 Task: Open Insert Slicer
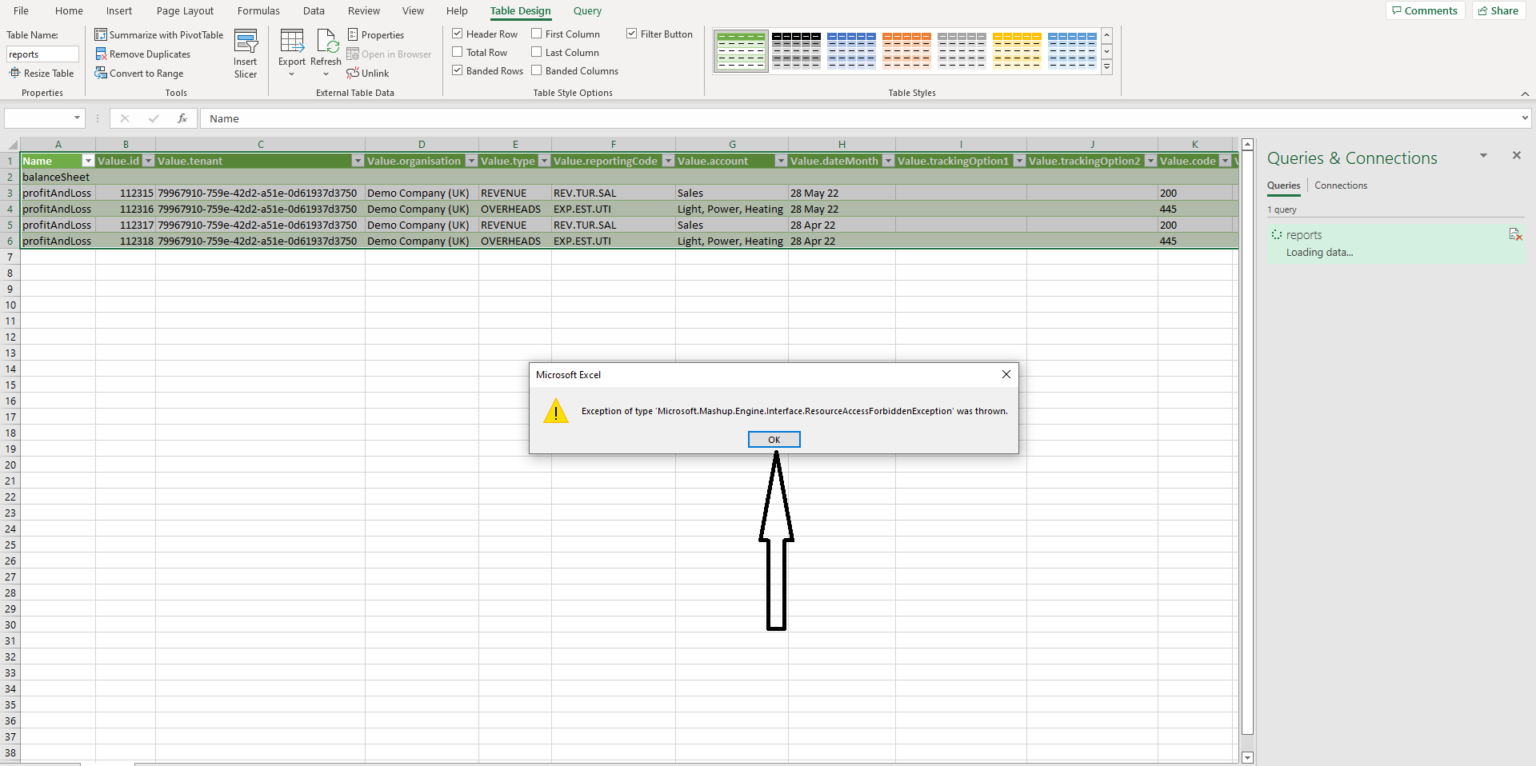[245, 54]
